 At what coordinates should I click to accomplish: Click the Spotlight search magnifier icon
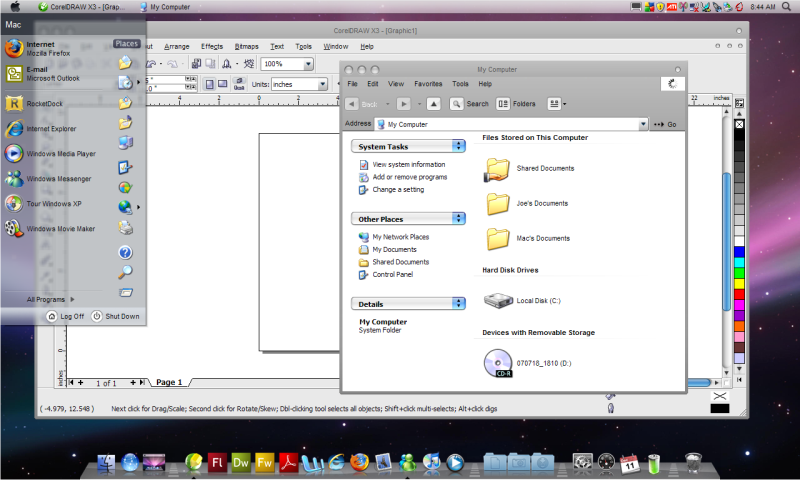coord(787,7)
